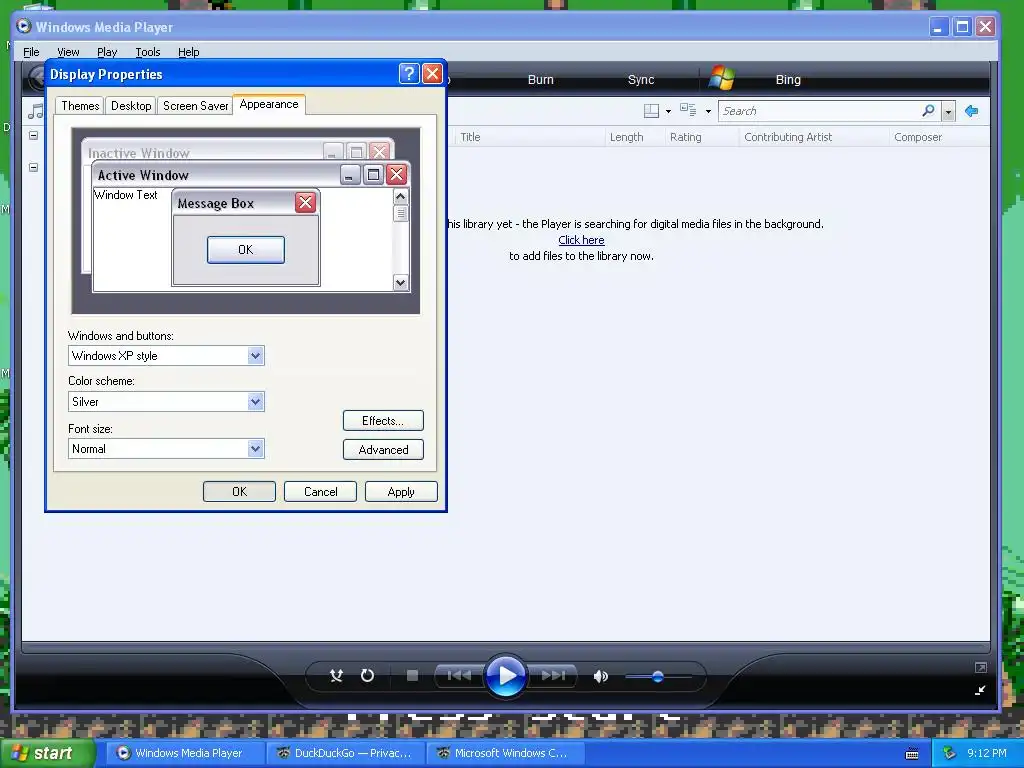This screenshot has height=768, width=1024.
Task: Open the Windows and buttons dropdown
Action: (x=166, y=356)
